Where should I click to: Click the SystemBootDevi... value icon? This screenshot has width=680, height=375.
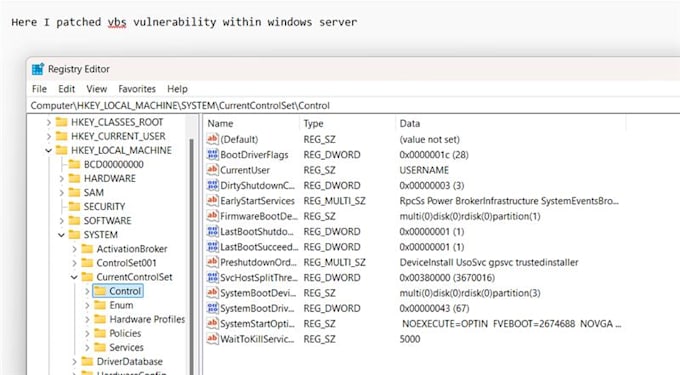212,293
